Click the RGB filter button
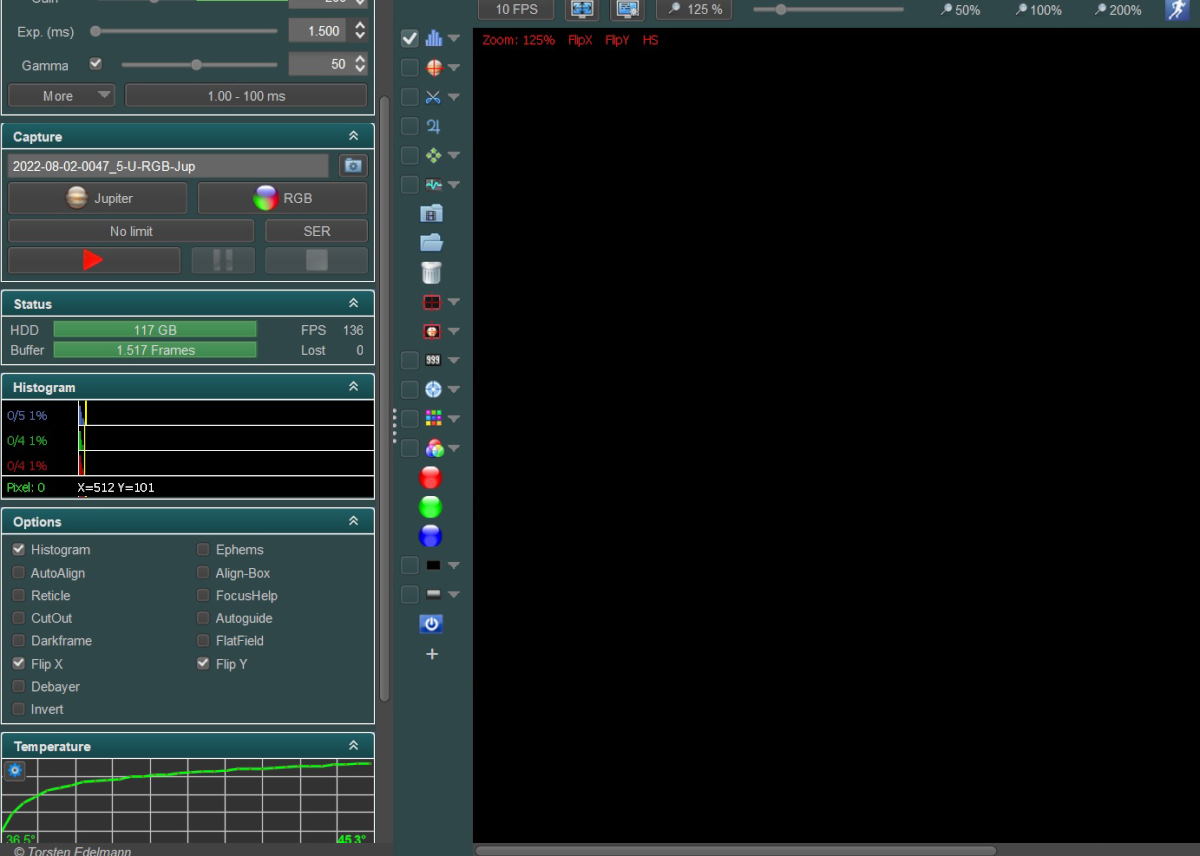The height and width of the screenshot is (856, 1200). pos(282,198)
